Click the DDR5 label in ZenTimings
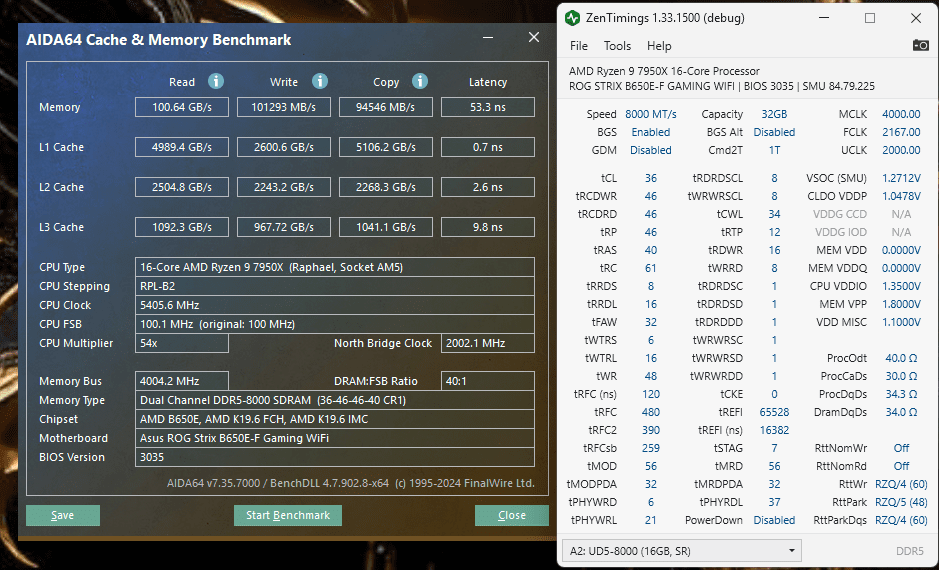Viewport: 939px width, 570px height. click(x=910, y=551)
